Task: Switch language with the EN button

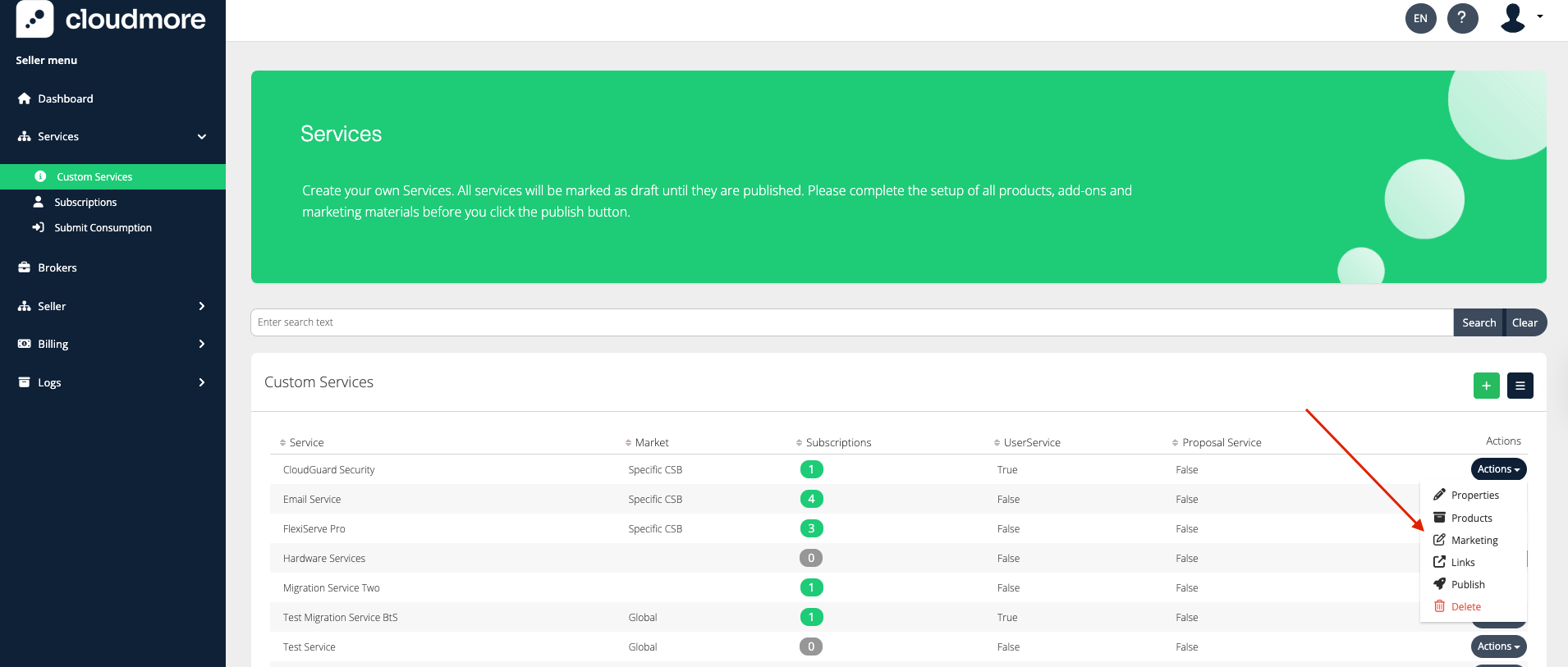Action: (x=1420, y=18)
